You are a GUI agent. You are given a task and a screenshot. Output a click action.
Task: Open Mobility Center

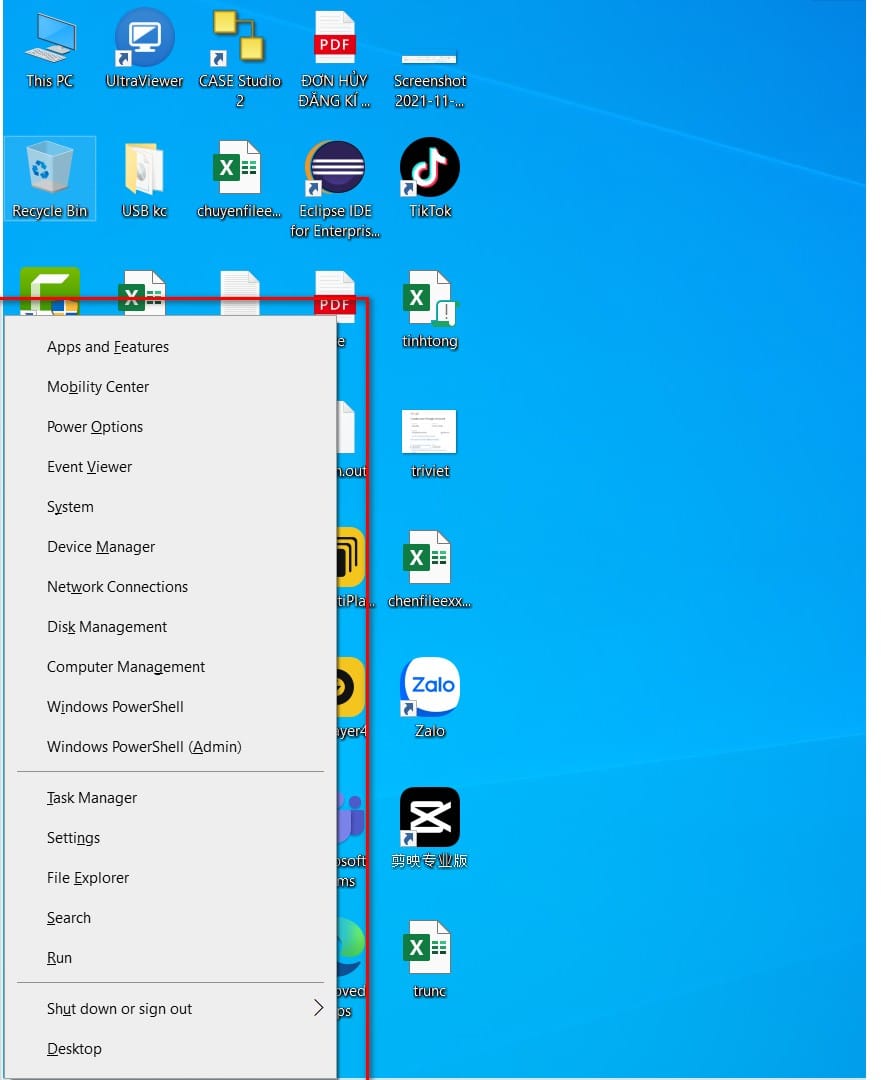(x=170, y=387)
